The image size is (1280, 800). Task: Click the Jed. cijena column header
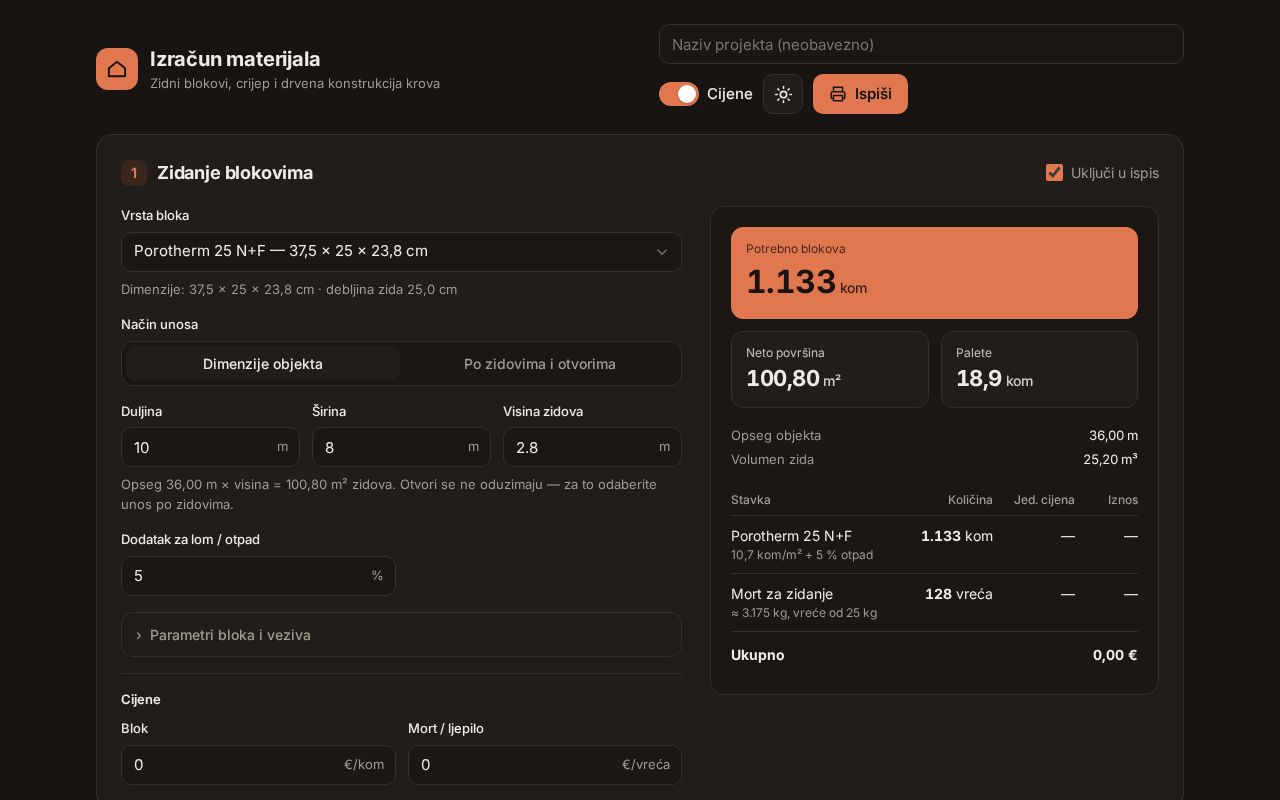point(1044,500)
